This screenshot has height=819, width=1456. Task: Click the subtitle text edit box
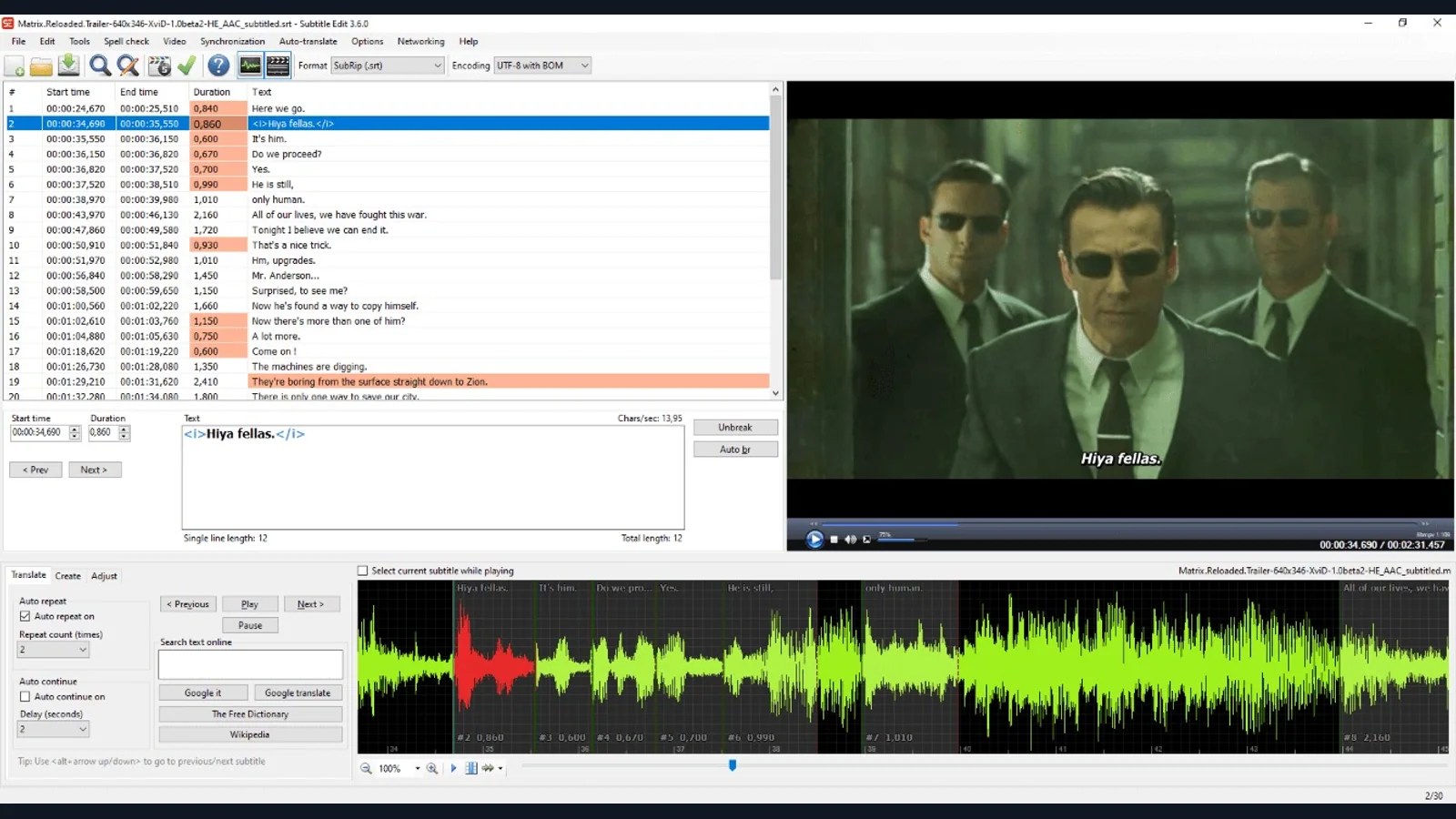[x=433, y=477]
